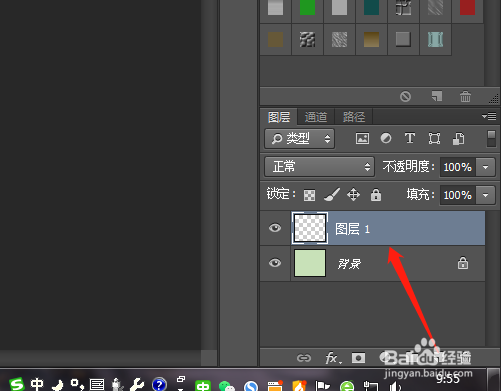The width and height of the screenshot is (501, 391).
Task: Create a new style in Styles panel
Action: [x=437, y=96]
